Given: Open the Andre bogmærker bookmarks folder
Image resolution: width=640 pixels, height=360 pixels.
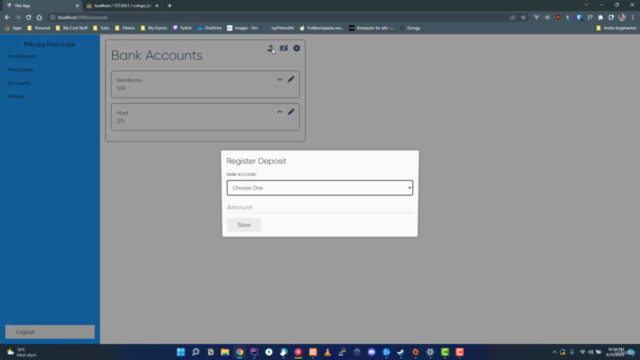Looking at the screenshot, I should [616, 28].
